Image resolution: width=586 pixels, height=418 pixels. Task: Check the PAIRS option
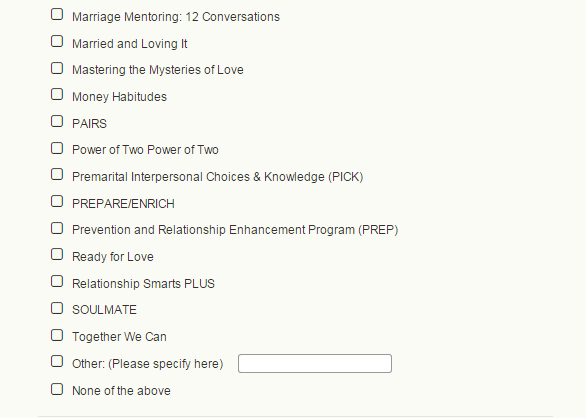point(57,122)
